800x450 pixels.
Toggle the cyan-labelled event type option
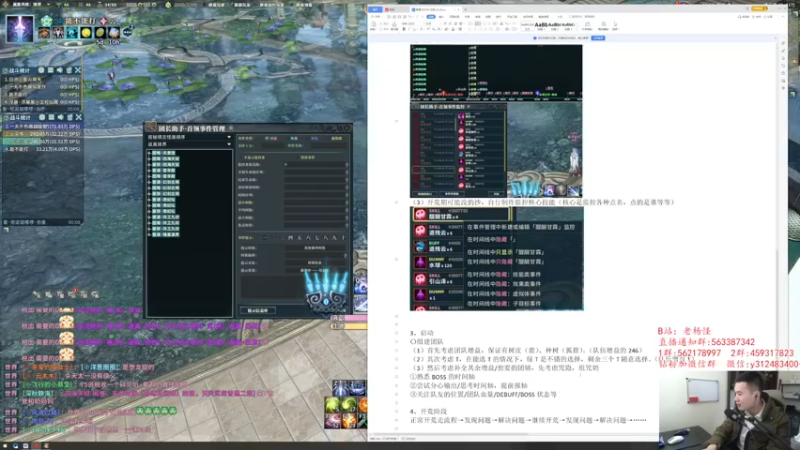(294, 138)
